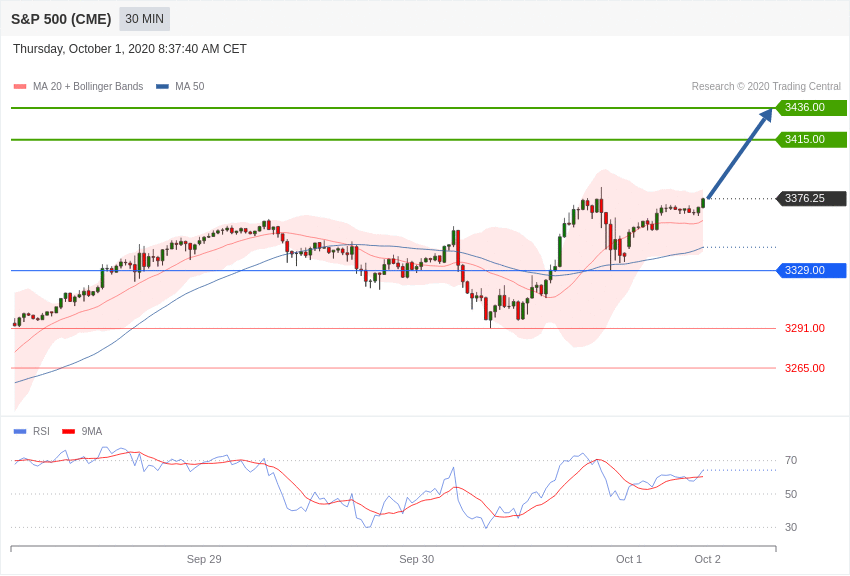Click the red MA 20 legend swatch
The height and width of the screenshot is (576, 850).
point(20,87)
